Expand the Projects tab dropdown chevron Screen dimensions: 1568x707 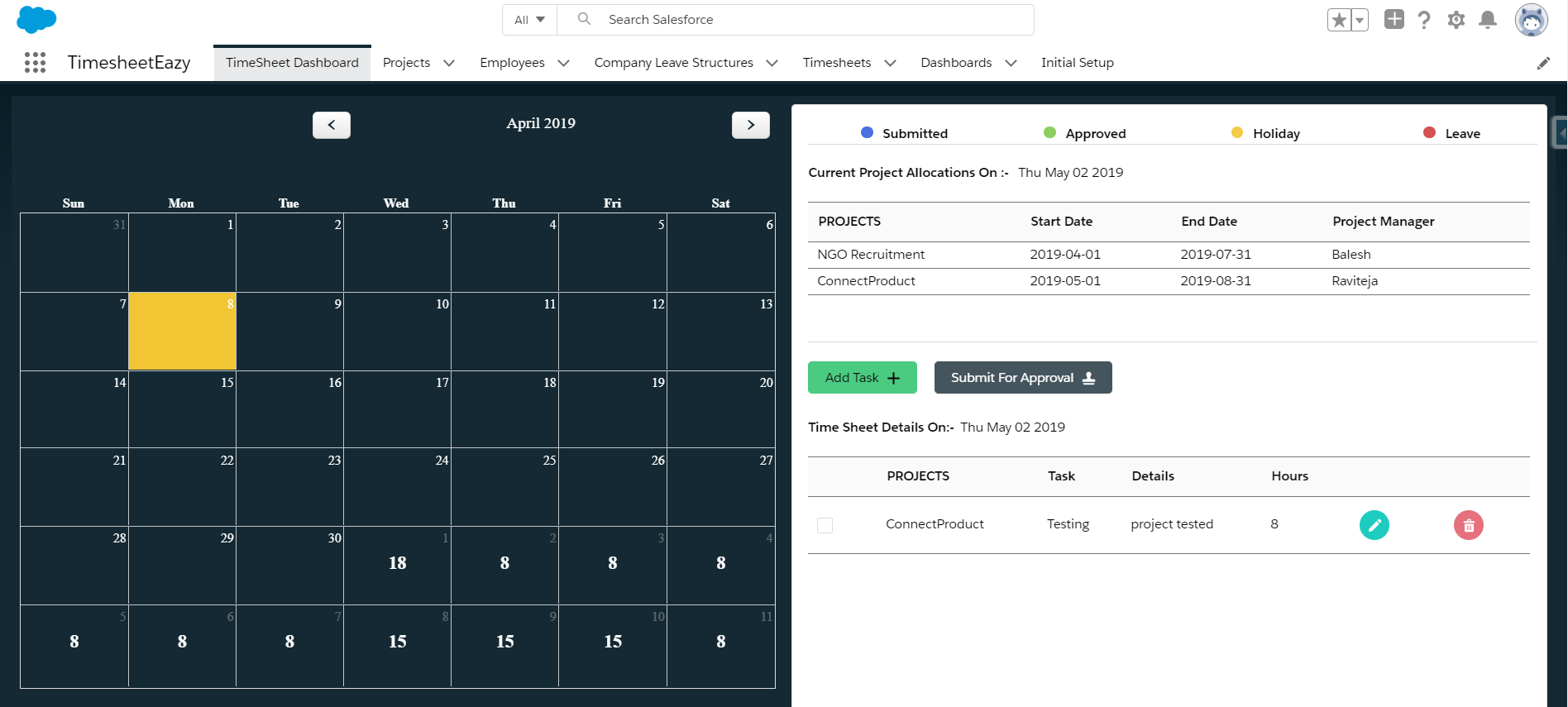(449, 63)
